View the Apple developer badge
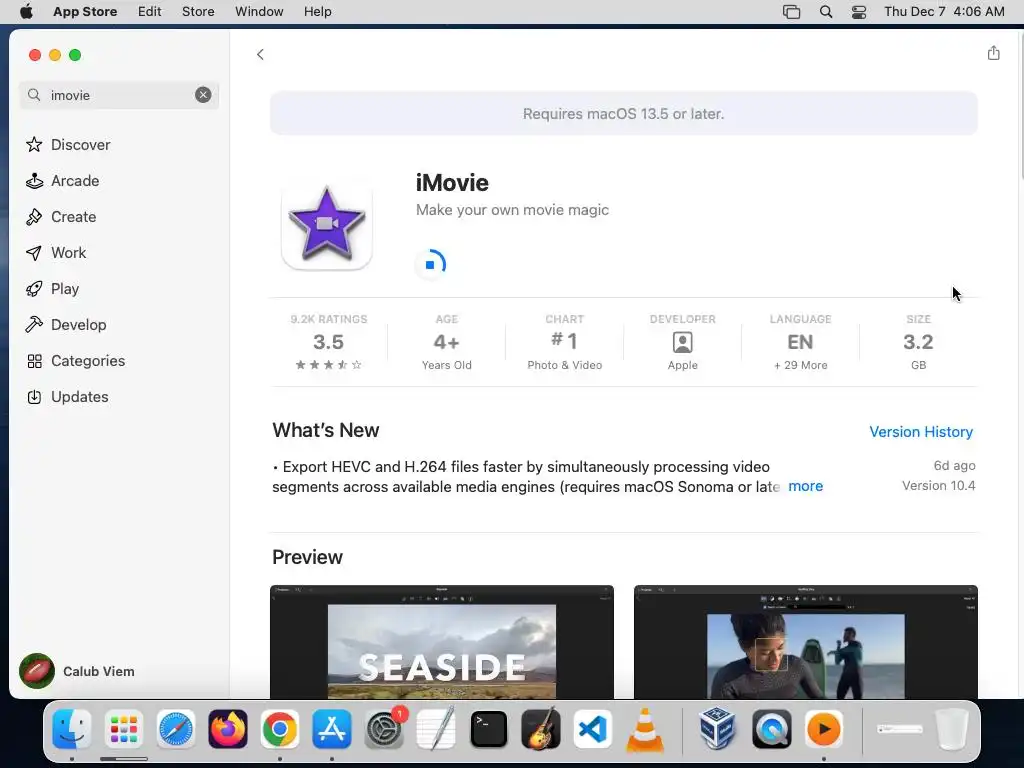Viewport: 1024px width, 768px height. pos(682,342)
